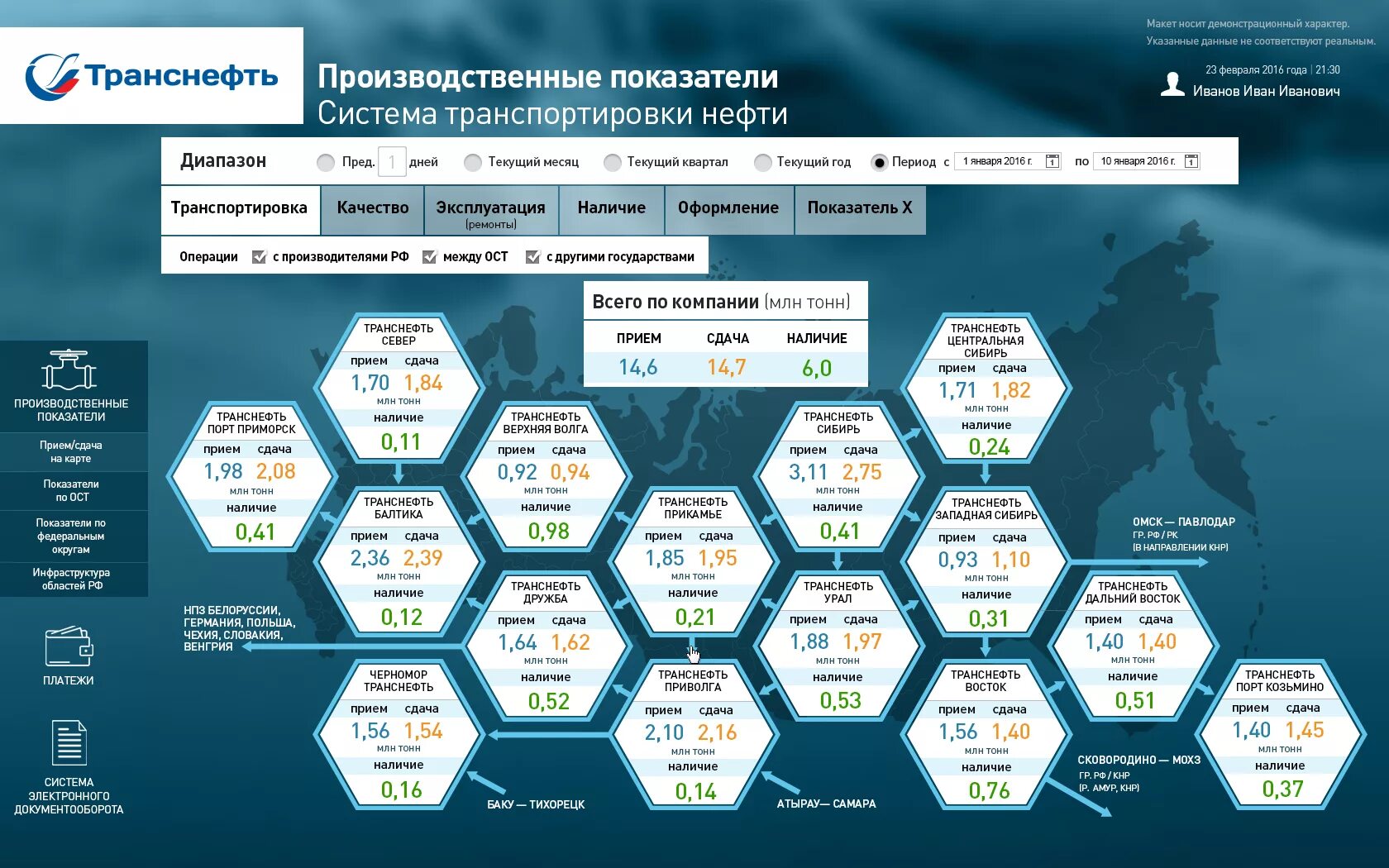The image size is (1389, 868).
Task: Select the Транснефть Порт Козьмино hexagon
Action: click(x=1280, y=735)
